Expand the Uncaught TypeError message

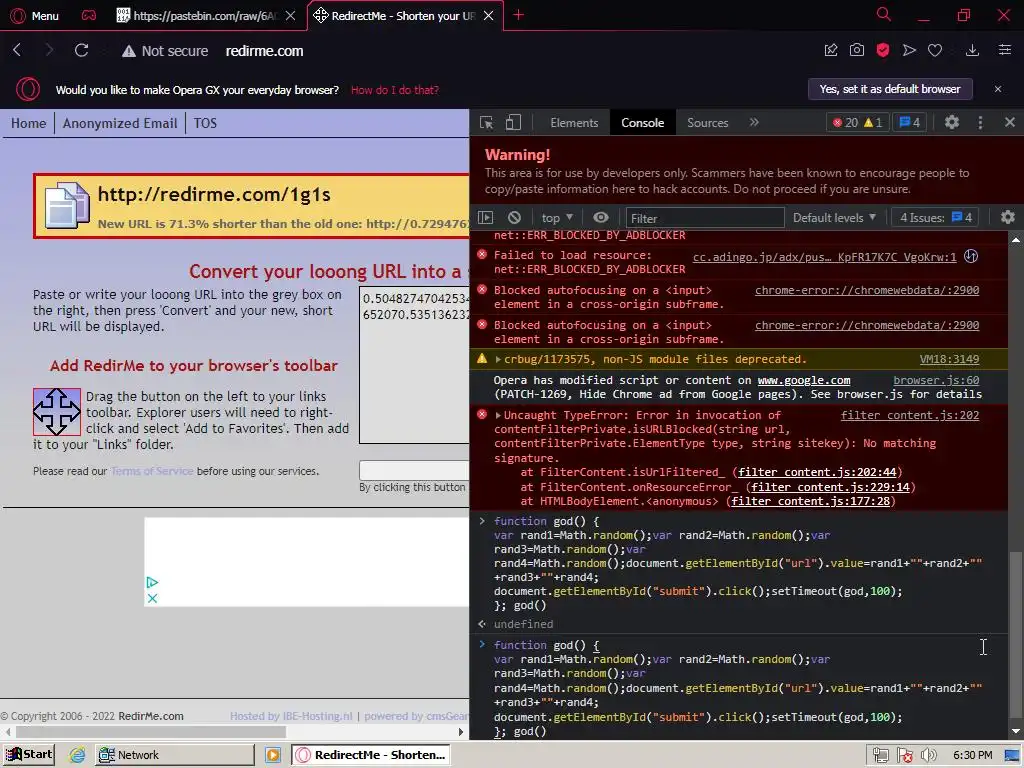(498, 415)
